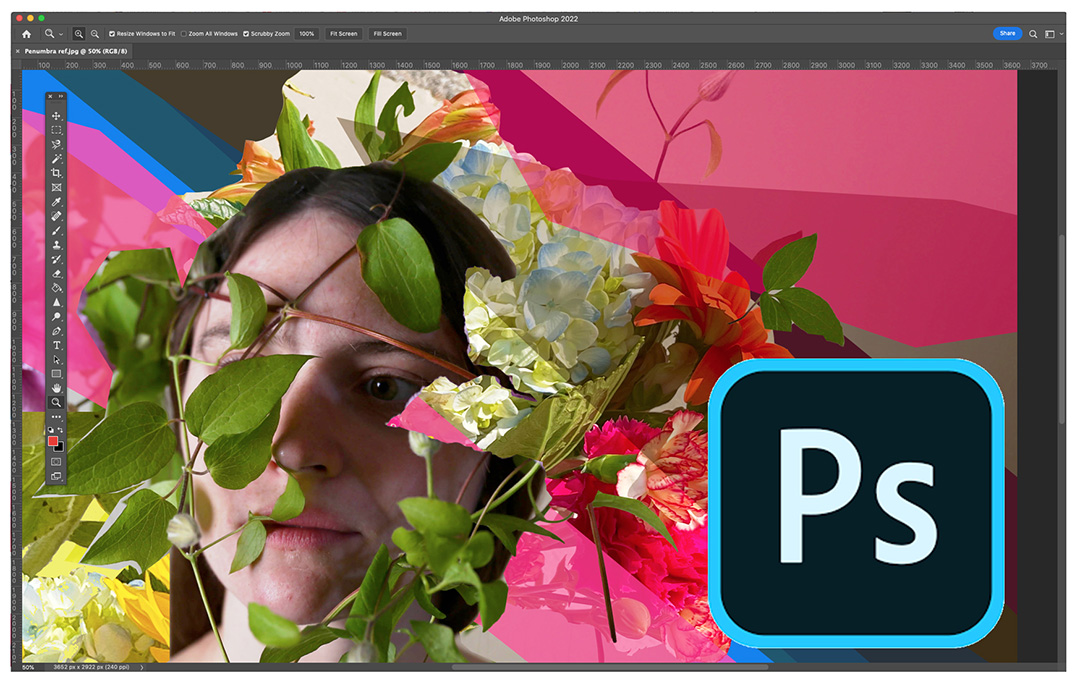Image resolution: width=1080 pixels, height=686 pixels.
Task: Select the Hand tool
Action: (x=56, y=388)
